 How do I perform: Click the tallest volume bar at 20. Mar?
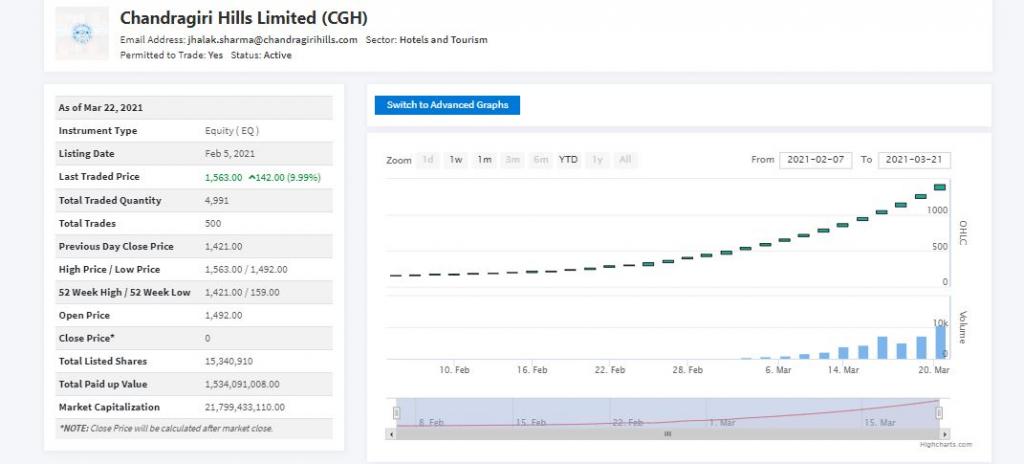pyautogui.click(x=940, y=342)
